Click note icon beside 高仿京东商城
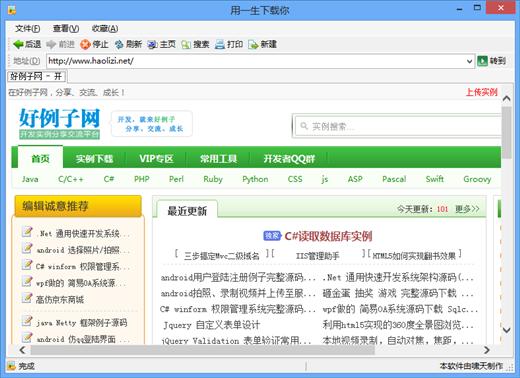 (27, 297)
